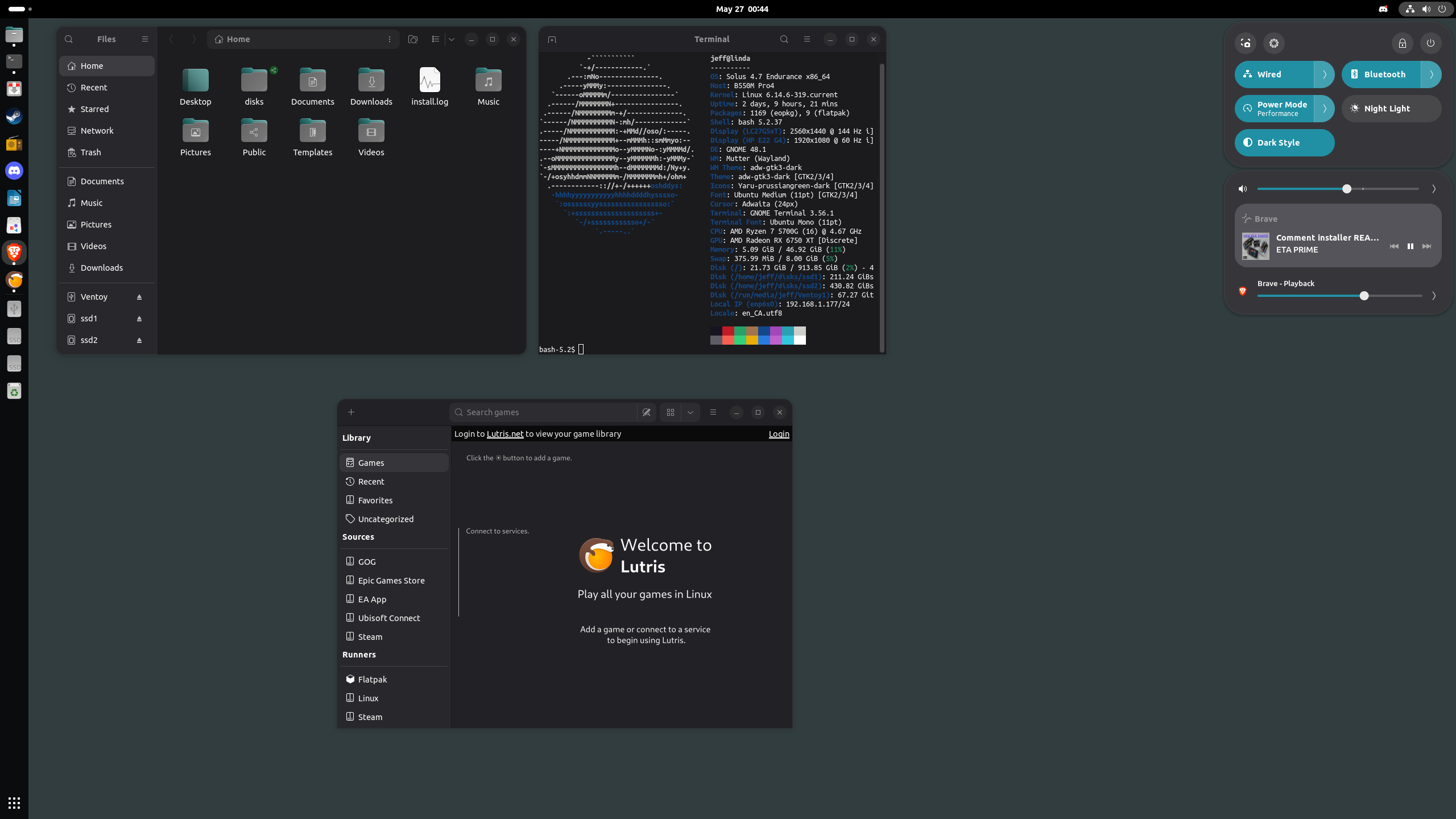The width and height of the screenshot is (1456, 819).
Task: Skip to next track in Brave media
Action: click(x=1426, y=246)
